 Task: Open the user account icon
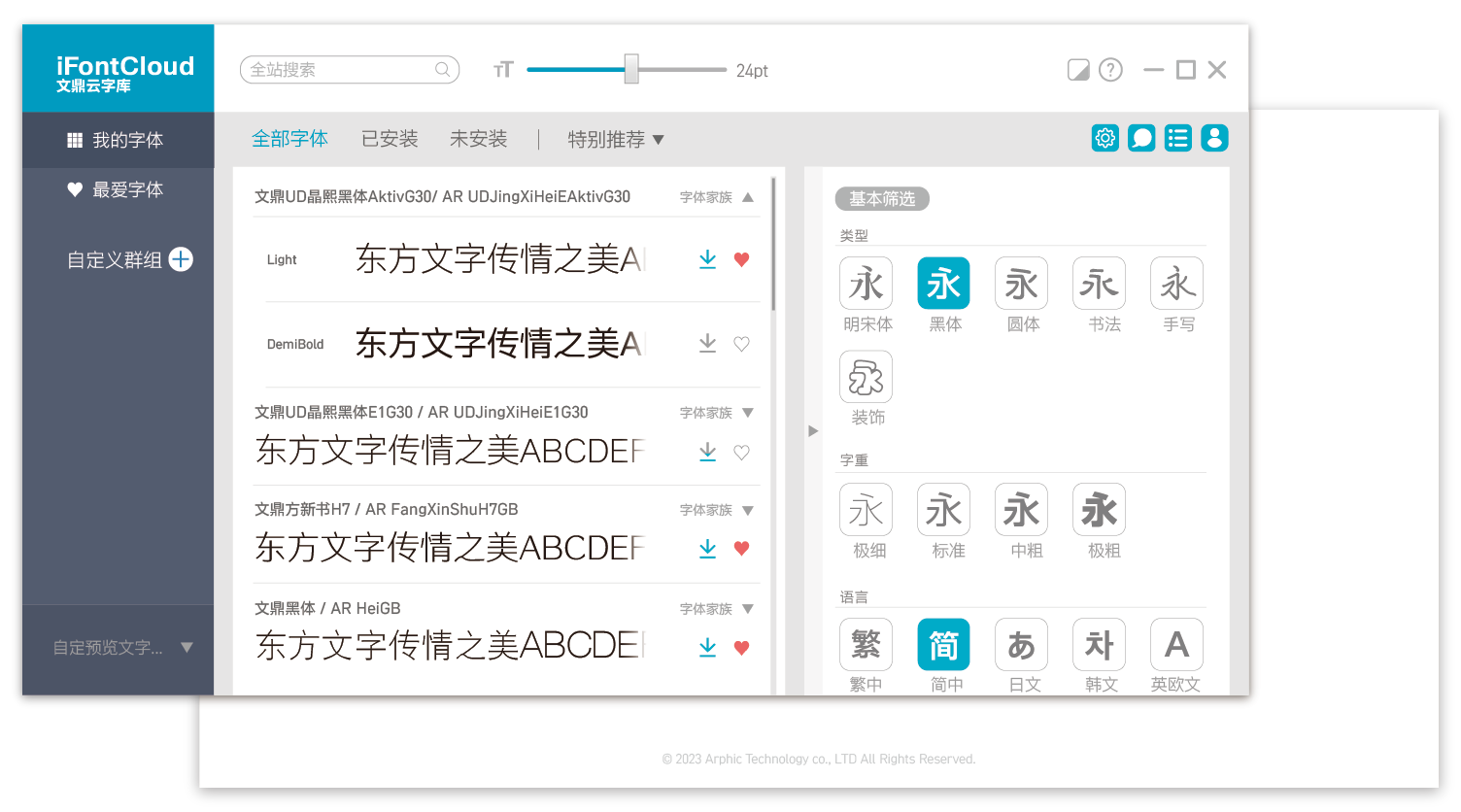(1215, 138)
